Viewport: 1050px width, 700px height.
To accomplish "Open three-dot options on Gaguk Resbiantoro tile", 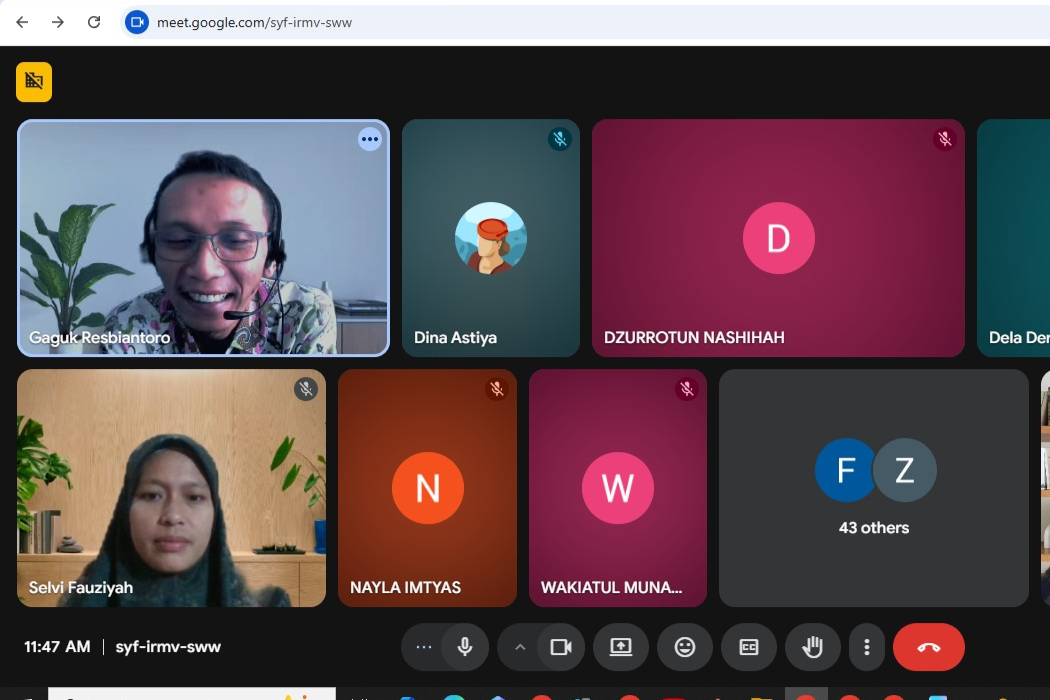I will point(370,140).
